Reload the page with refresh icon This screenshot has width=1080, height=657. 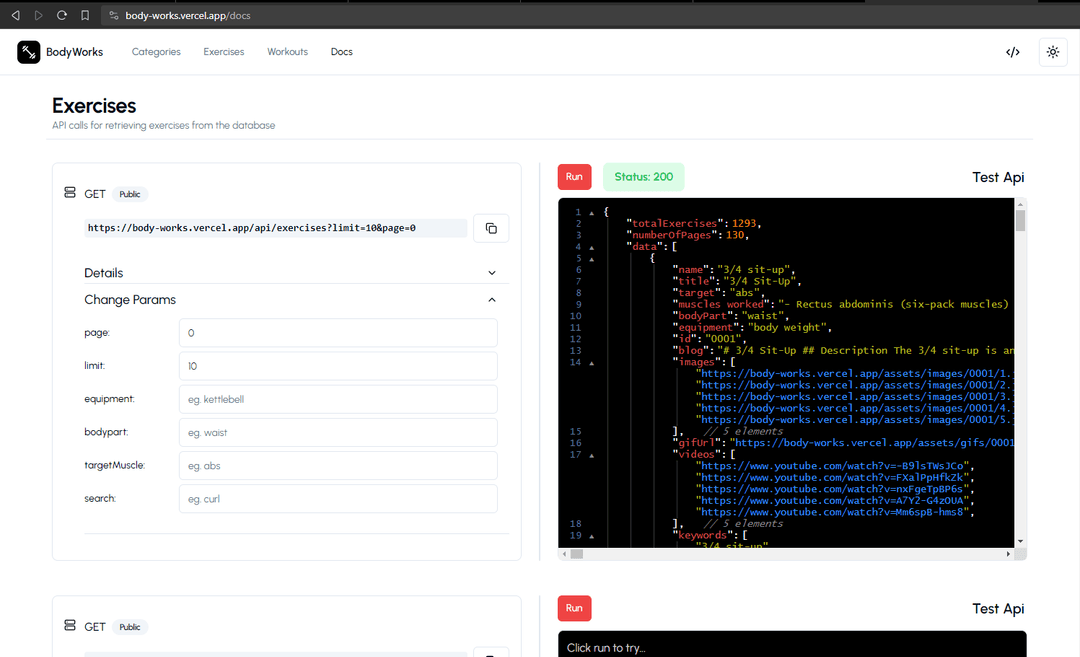tap(62, 15)
